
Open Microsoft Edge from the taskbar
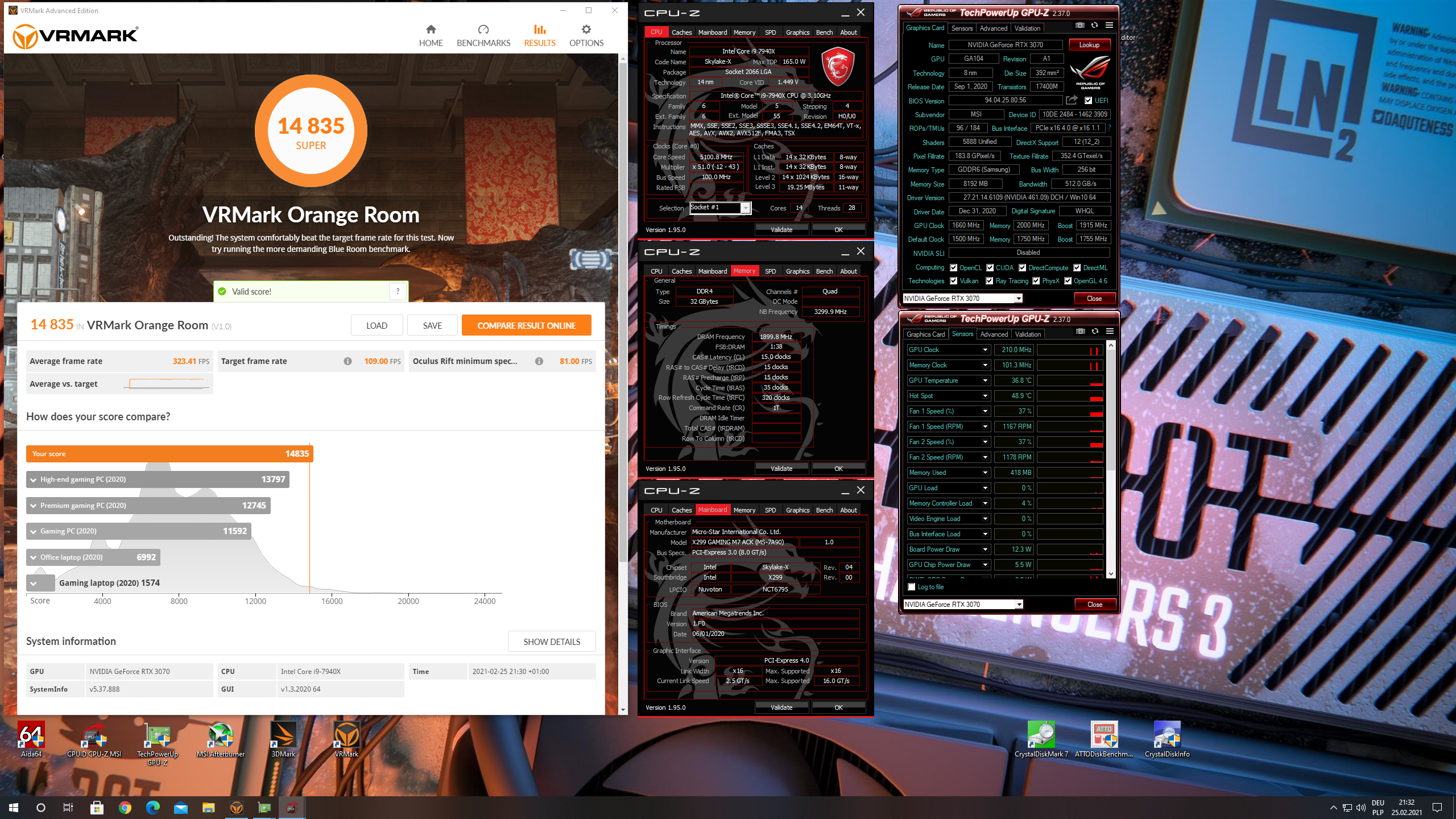click(x=153, y=808)
